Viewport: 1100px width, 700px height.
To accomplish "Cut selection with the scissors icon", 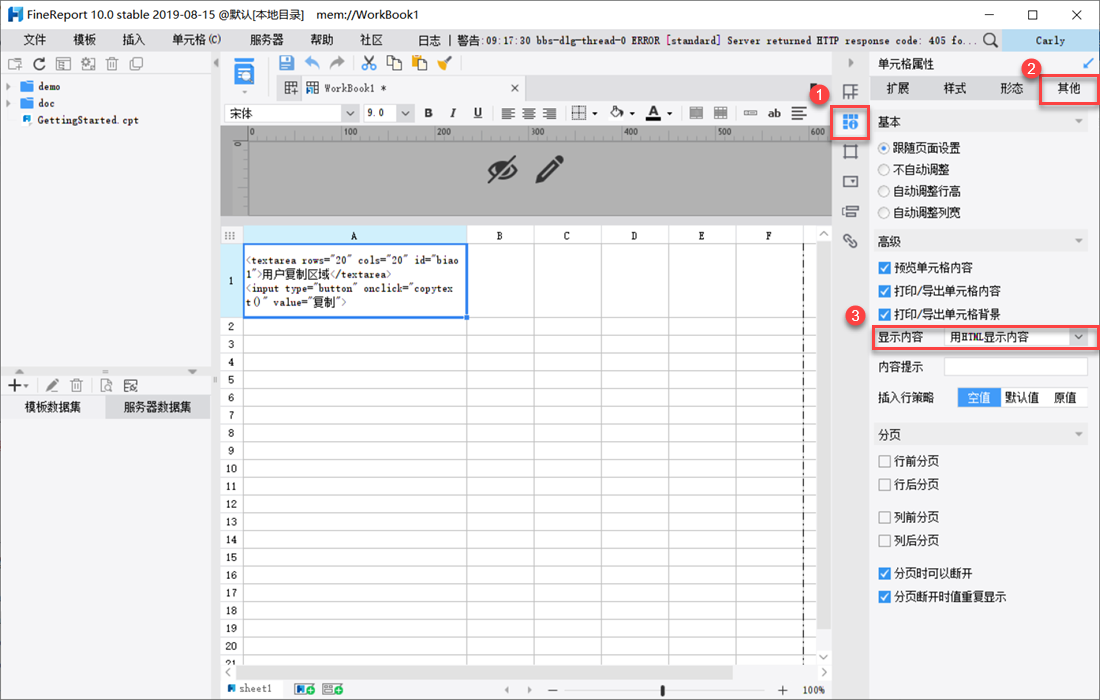I will (x=369, y=62).
